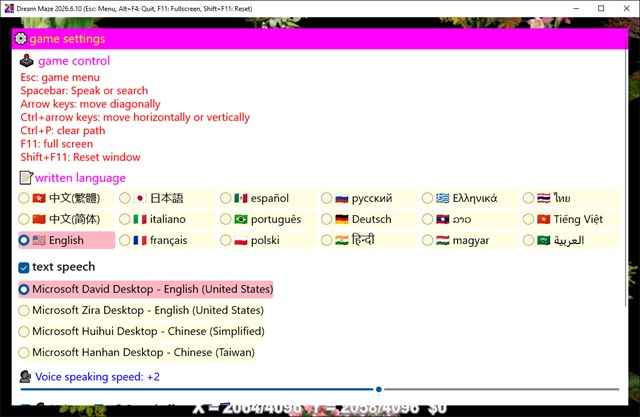Screen dimensions: 640x417
Task: Click the speaker head icon near voice speed
Action: pyautogui.click(x=25, y=377)
